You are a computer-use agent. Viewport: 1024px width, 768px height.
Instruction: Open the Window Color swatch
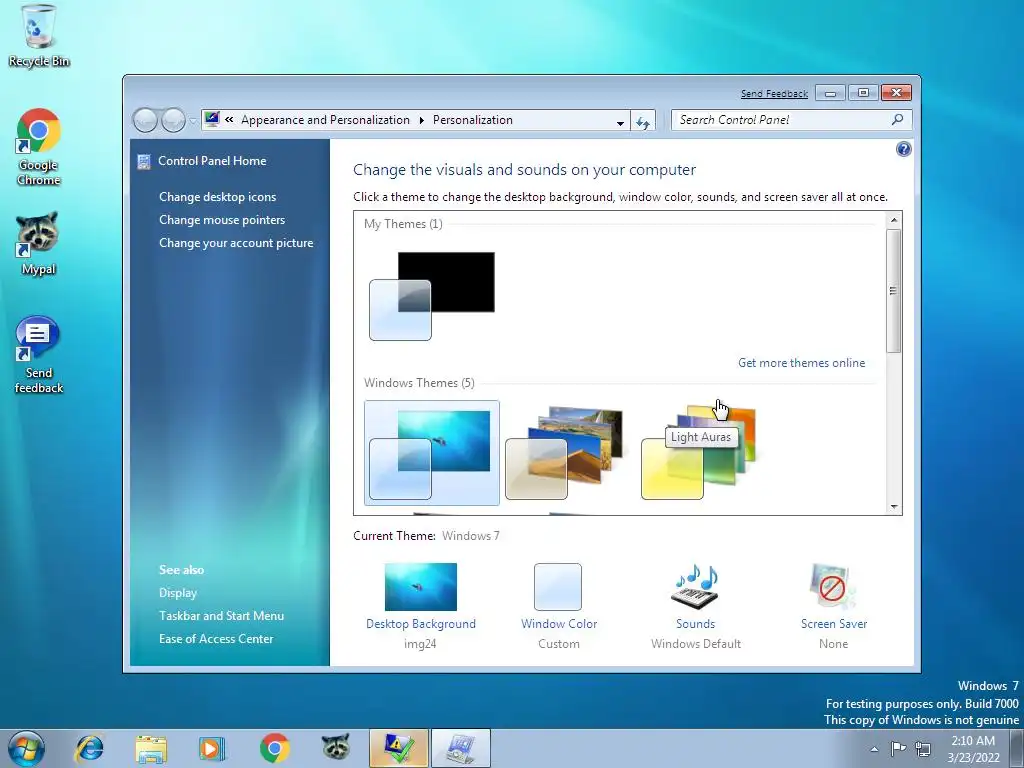tap(558, 586)
